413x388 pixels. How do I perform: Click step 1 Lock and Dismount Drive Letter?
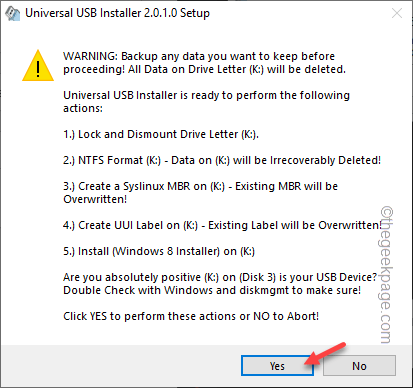coord(161,134)
